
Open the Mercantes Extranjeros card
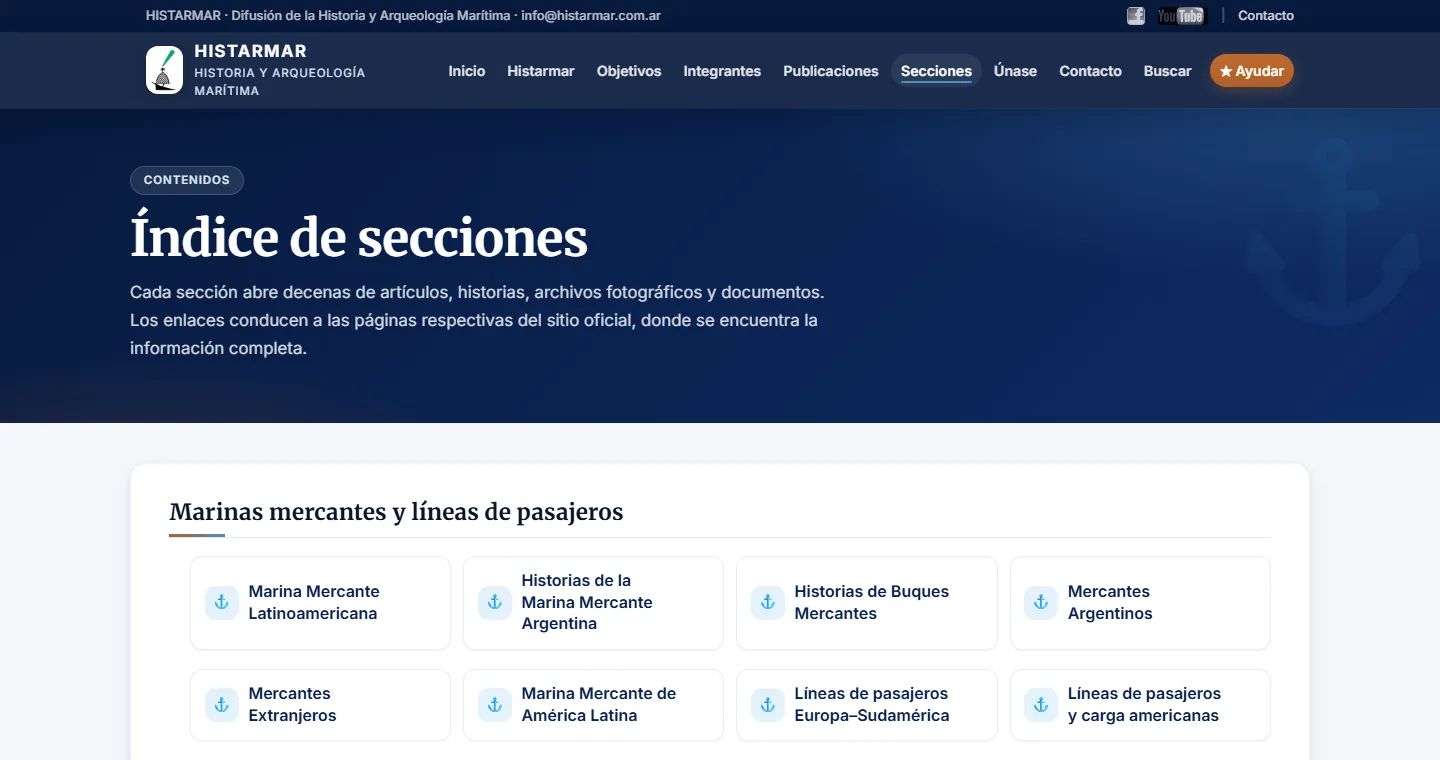320,705
